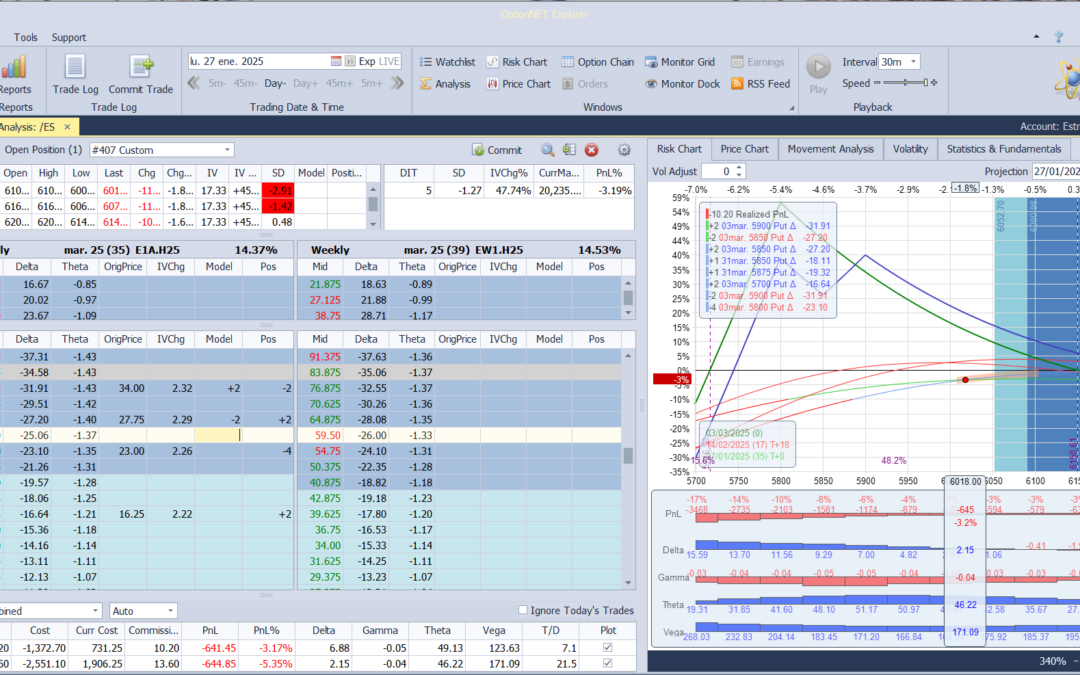The width and height of the screenshot is (1080, 675).
Task: Switch to the Statistics & Fundamentals tab
Action: 1004,149
